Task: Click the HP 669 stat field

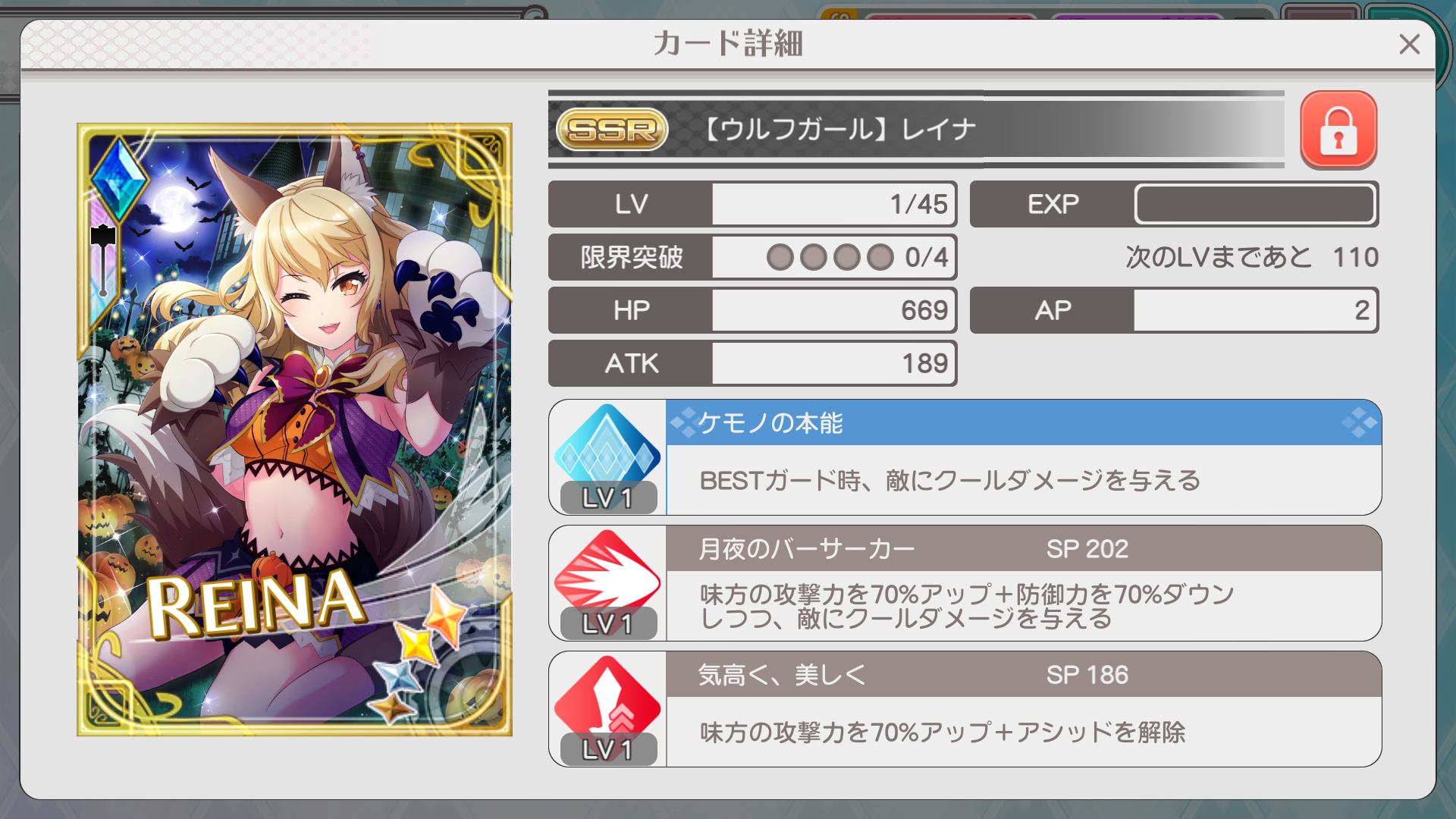Action: click(833, 310)
